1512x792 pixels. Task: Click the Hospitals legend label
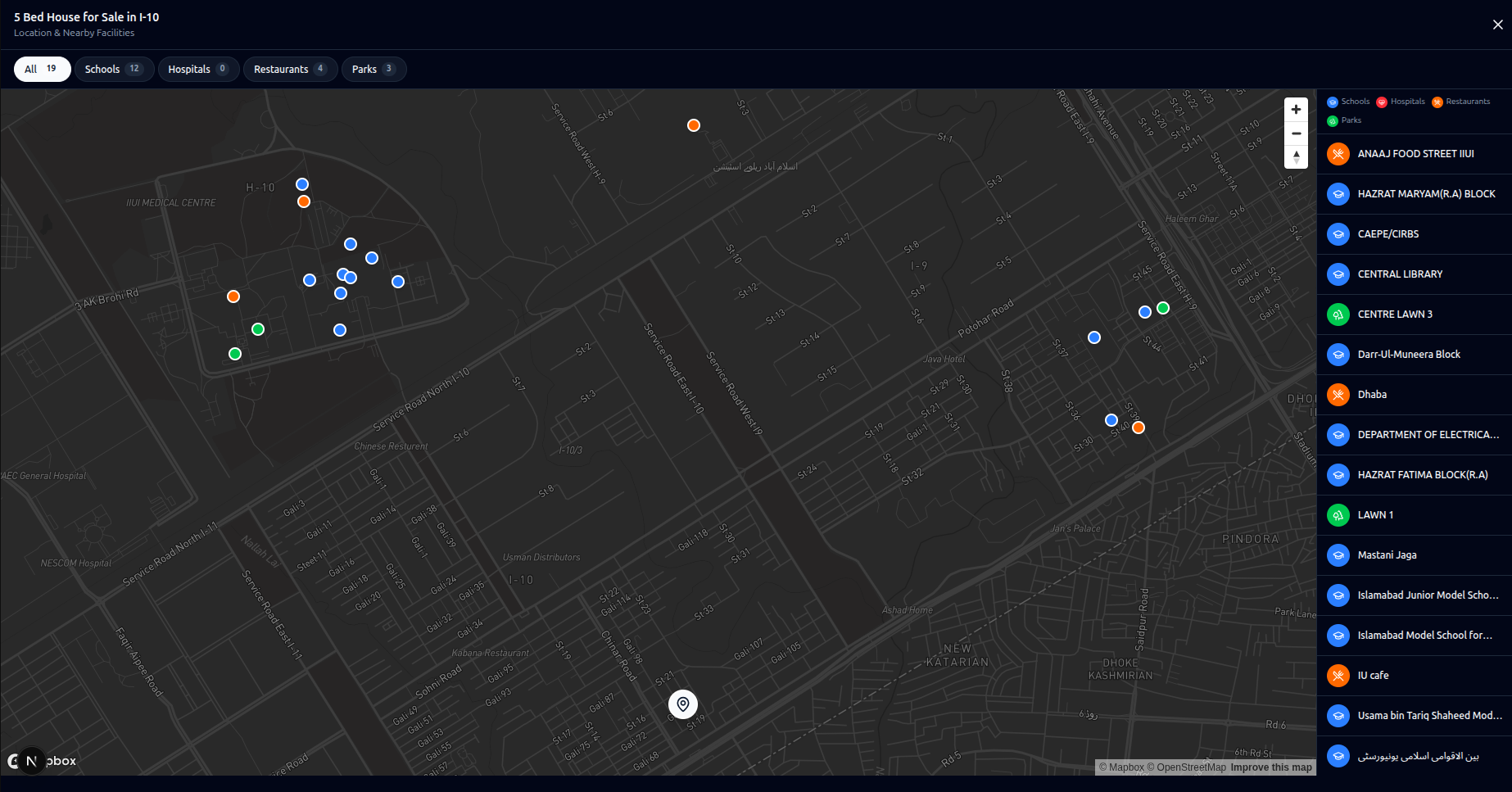(1407, 102)
